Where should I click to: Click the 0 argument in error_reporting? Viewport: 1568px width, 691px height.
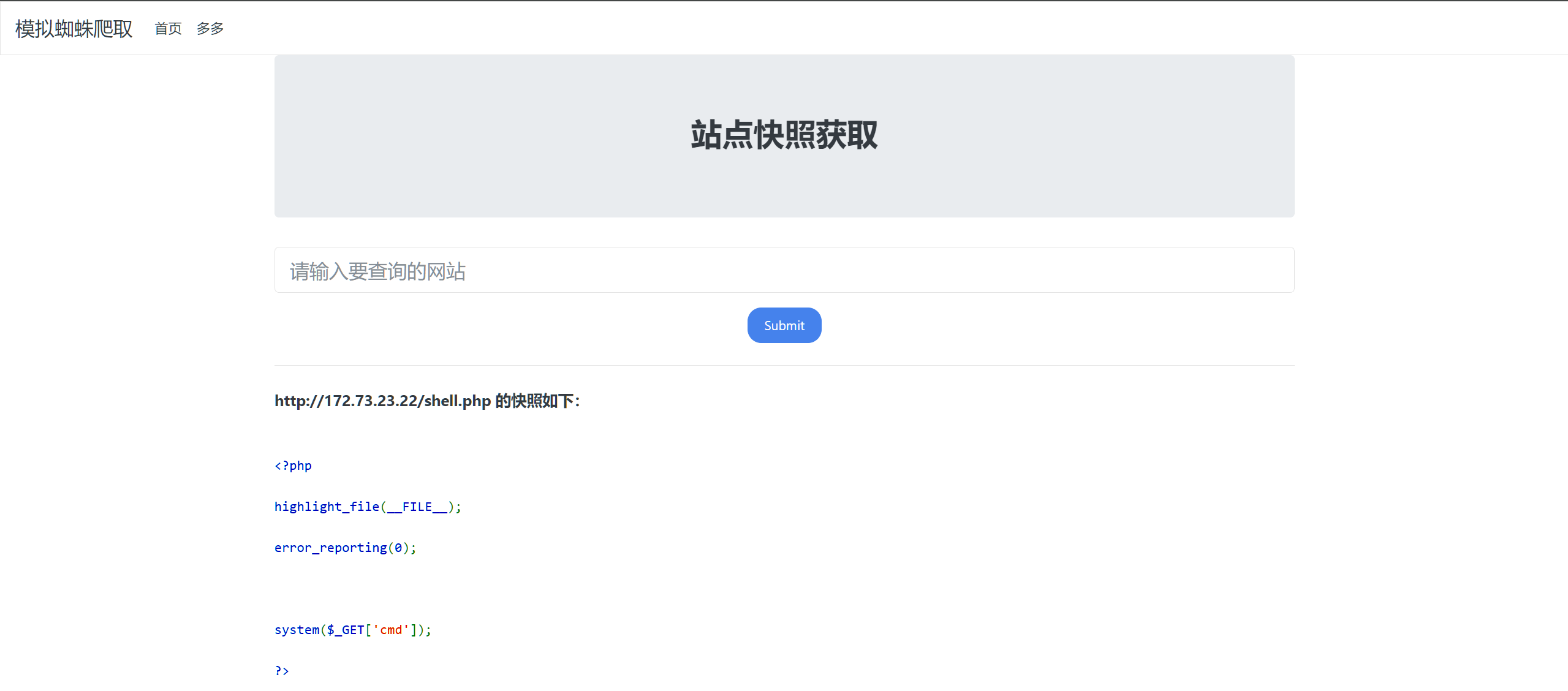pos(398,548)
